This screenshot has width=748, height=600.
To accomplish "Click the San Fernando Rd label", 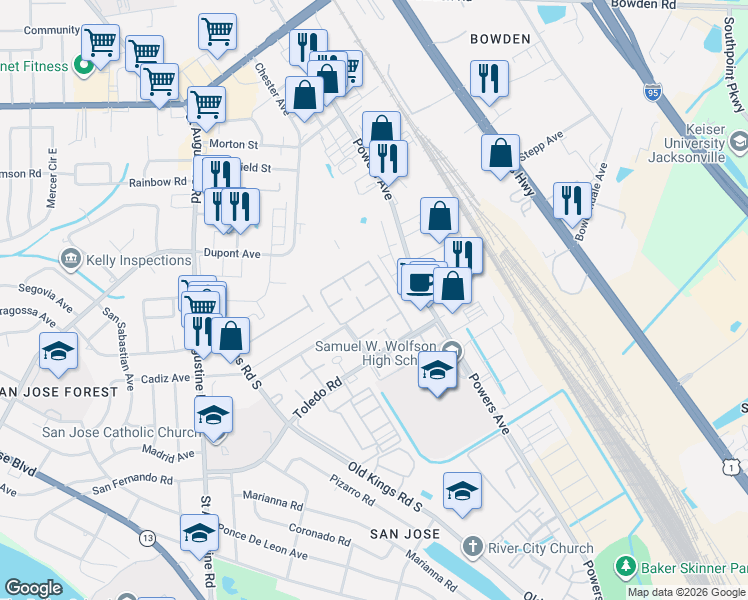I will pyautogui.click(x=132, y=483).
